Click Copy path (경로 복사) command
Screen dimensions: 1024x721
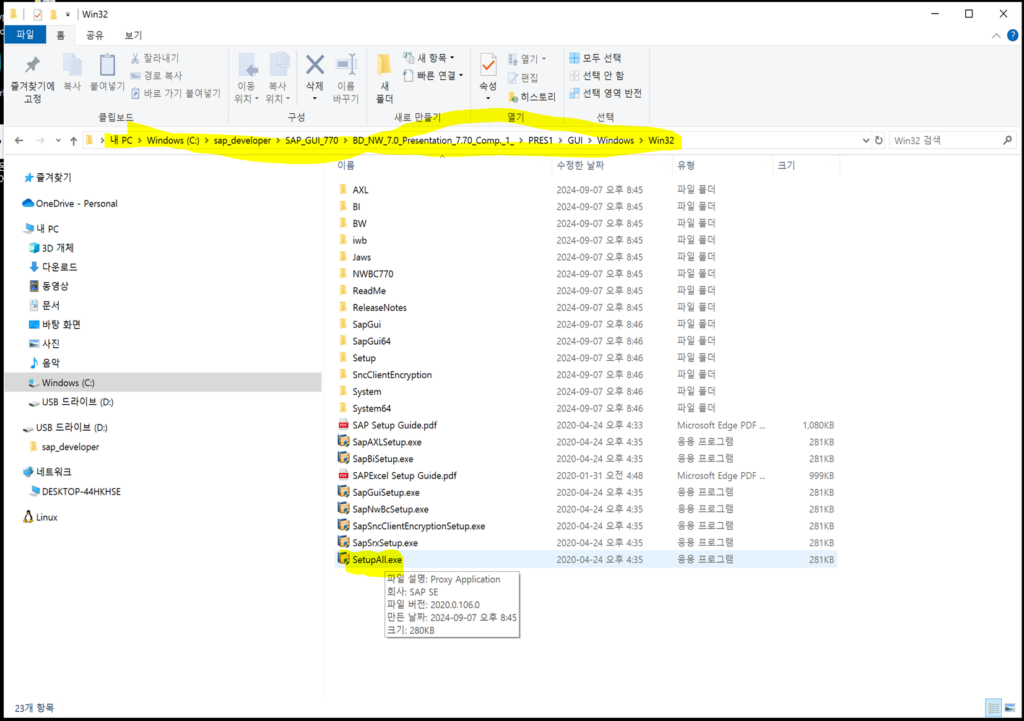click(x=156, y=76)
